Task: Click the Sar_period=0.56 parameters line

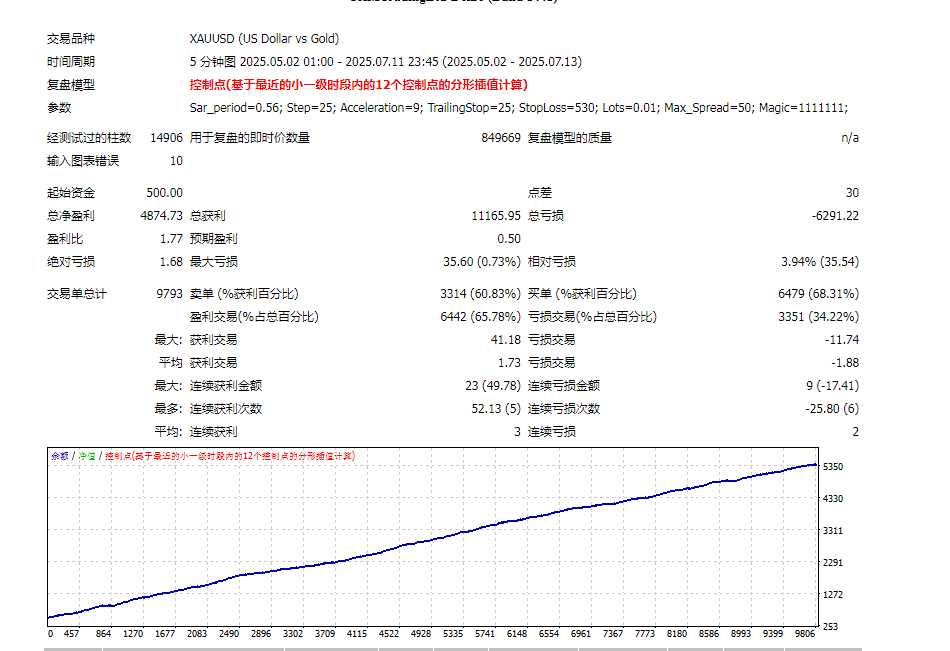Action: (519, 108)
